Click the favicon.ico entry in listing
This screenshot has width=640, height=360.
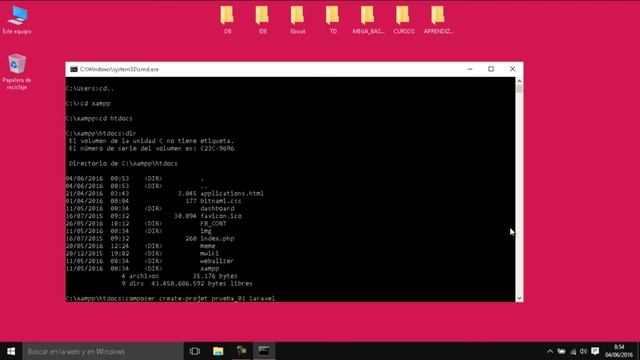point(220,216)
